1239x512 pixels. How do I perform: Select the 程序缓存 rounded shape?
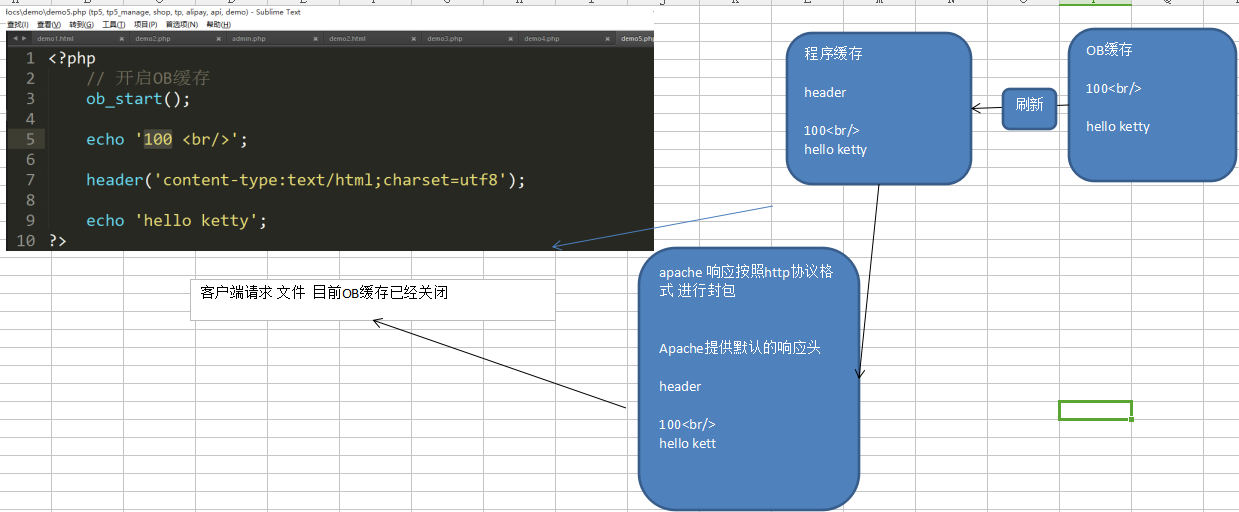878,109
